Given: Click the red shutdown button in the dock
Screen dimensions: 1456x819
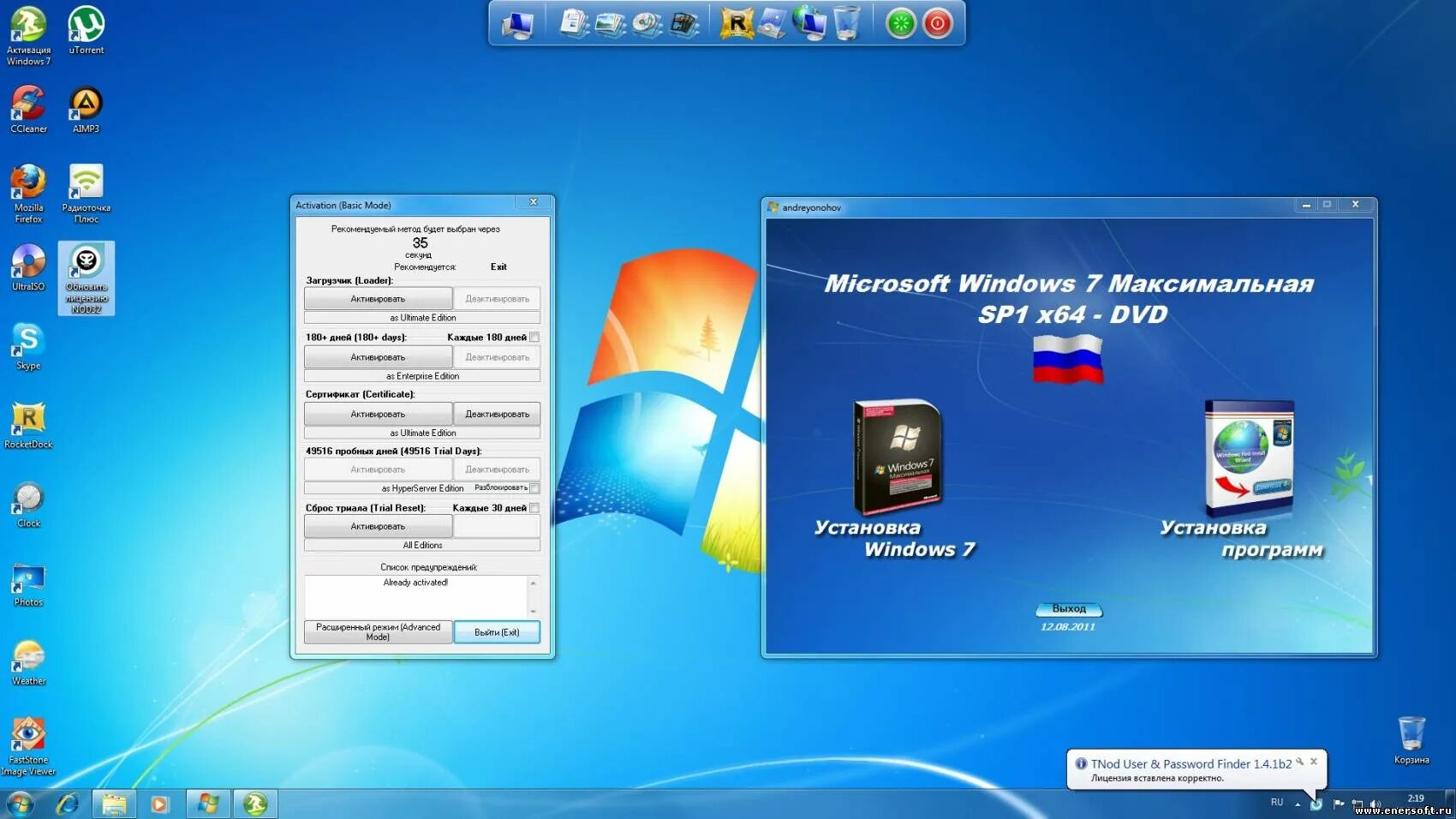Looking at the screenshot, I should click(x=937, y=23).
